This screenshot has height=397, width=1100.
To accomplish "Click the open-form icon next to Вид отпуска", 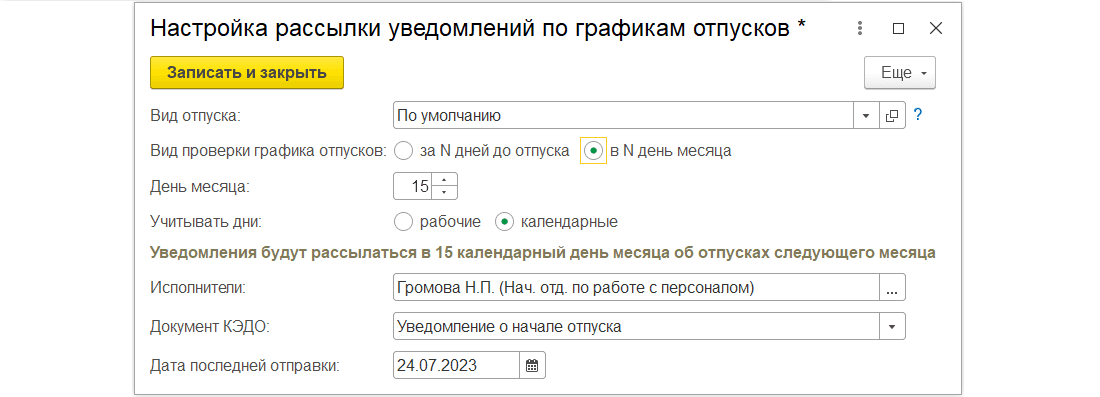I will pyautogui.click(x=892, y=115).
